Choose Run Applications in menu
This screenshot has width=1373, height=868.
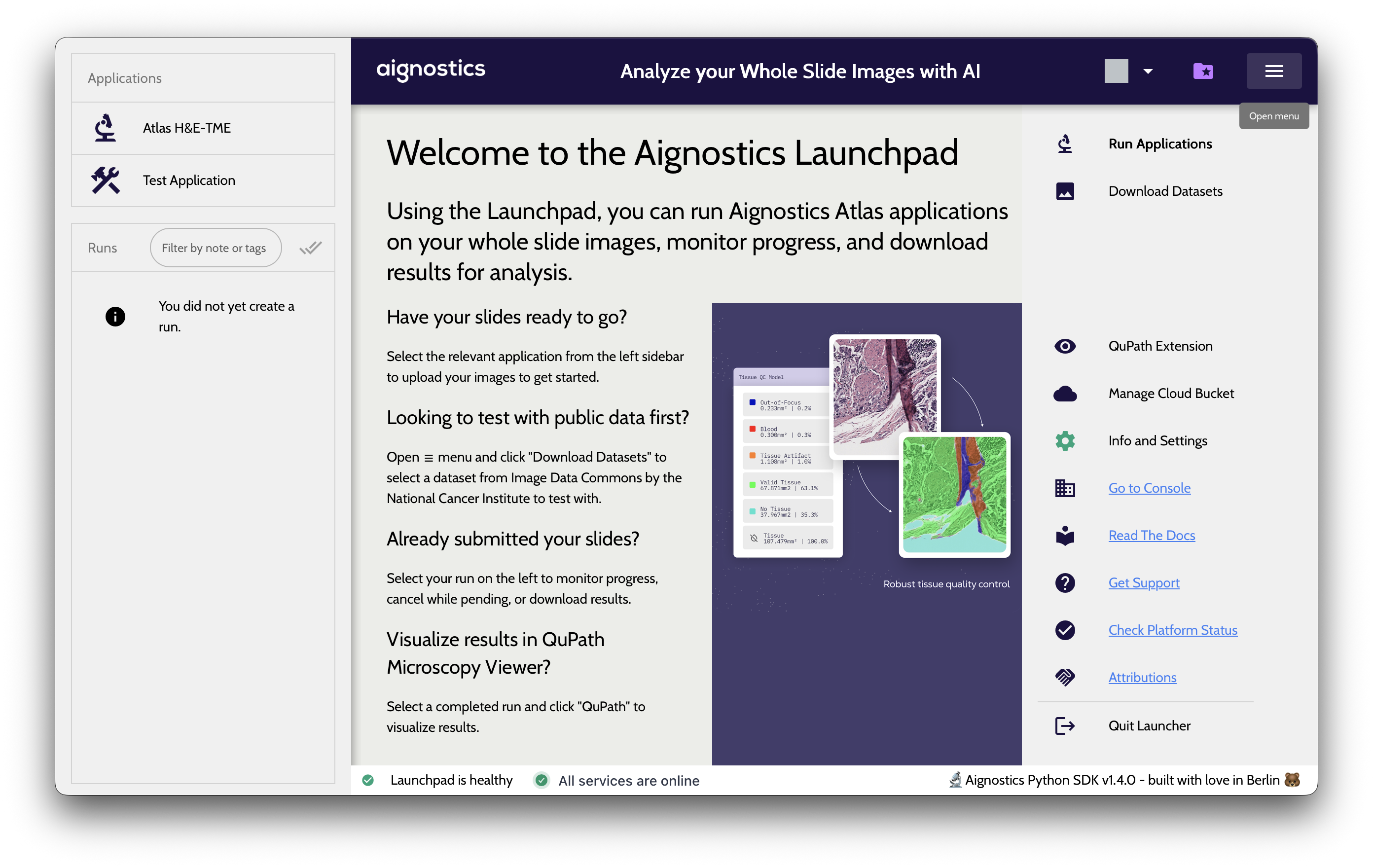click(x=1160, y=144)
